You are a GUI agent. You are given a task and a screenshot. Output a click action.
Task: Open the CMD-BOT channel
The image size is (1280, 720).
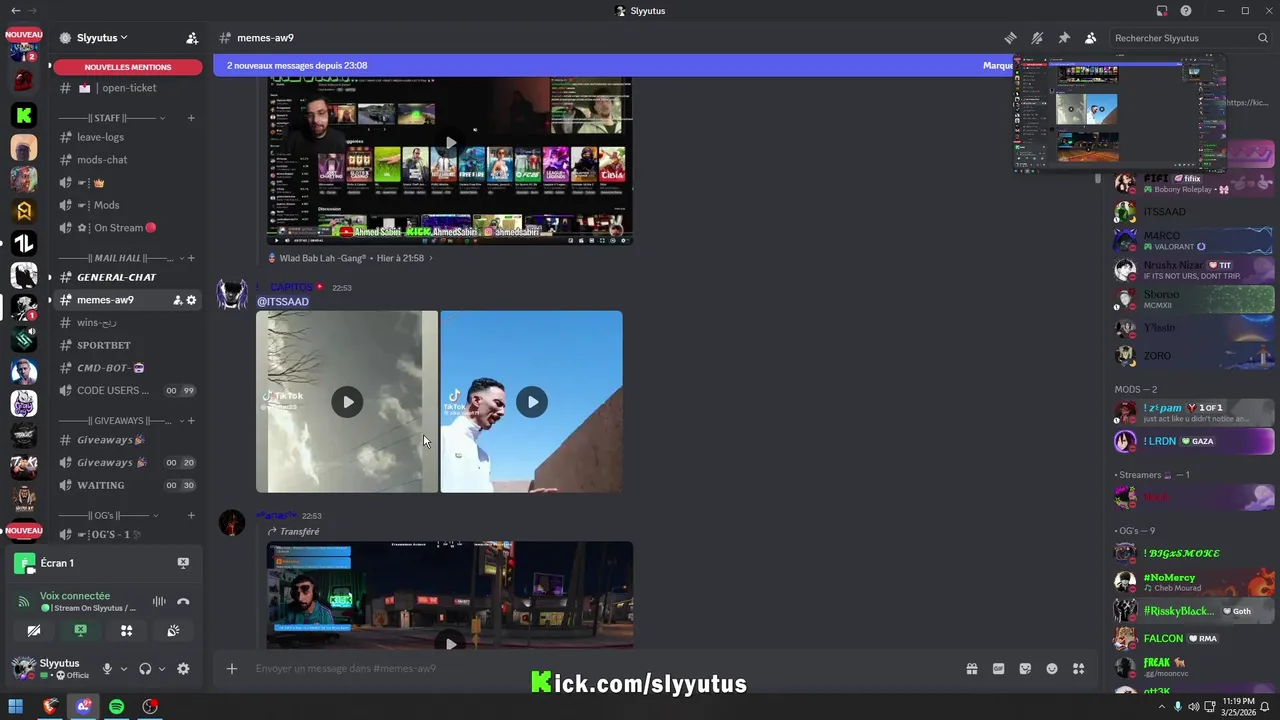coord(128,368)
